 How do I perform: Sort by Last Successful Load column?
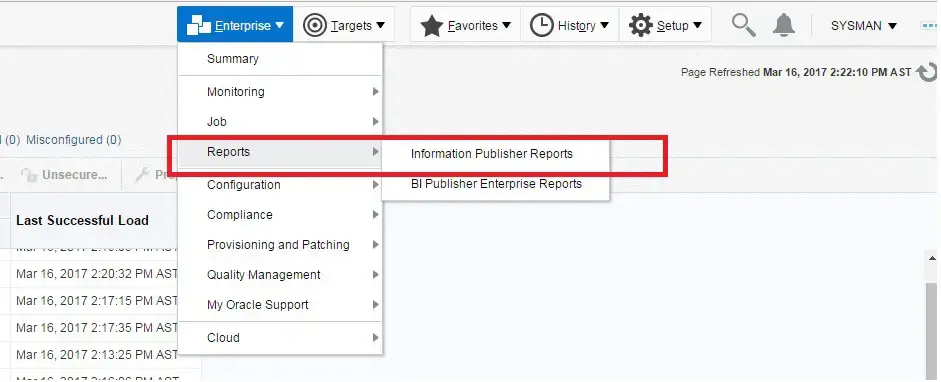(x=82, y=221)
